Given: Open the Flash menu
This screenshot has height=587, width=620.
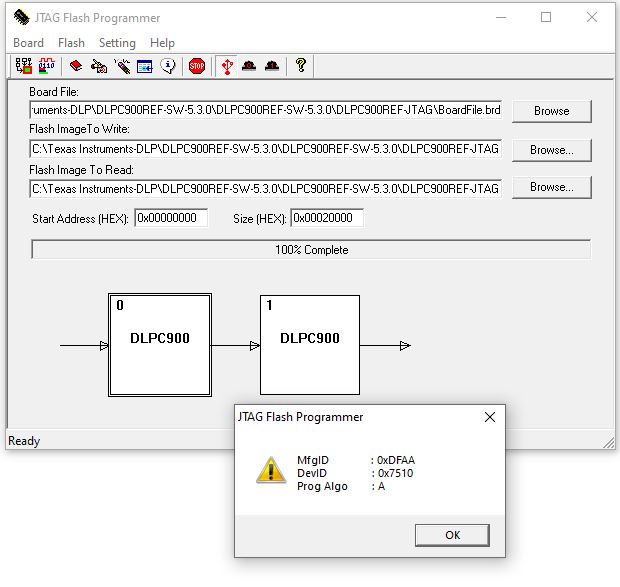Looking at the screenshot, I should pos(71,43).
